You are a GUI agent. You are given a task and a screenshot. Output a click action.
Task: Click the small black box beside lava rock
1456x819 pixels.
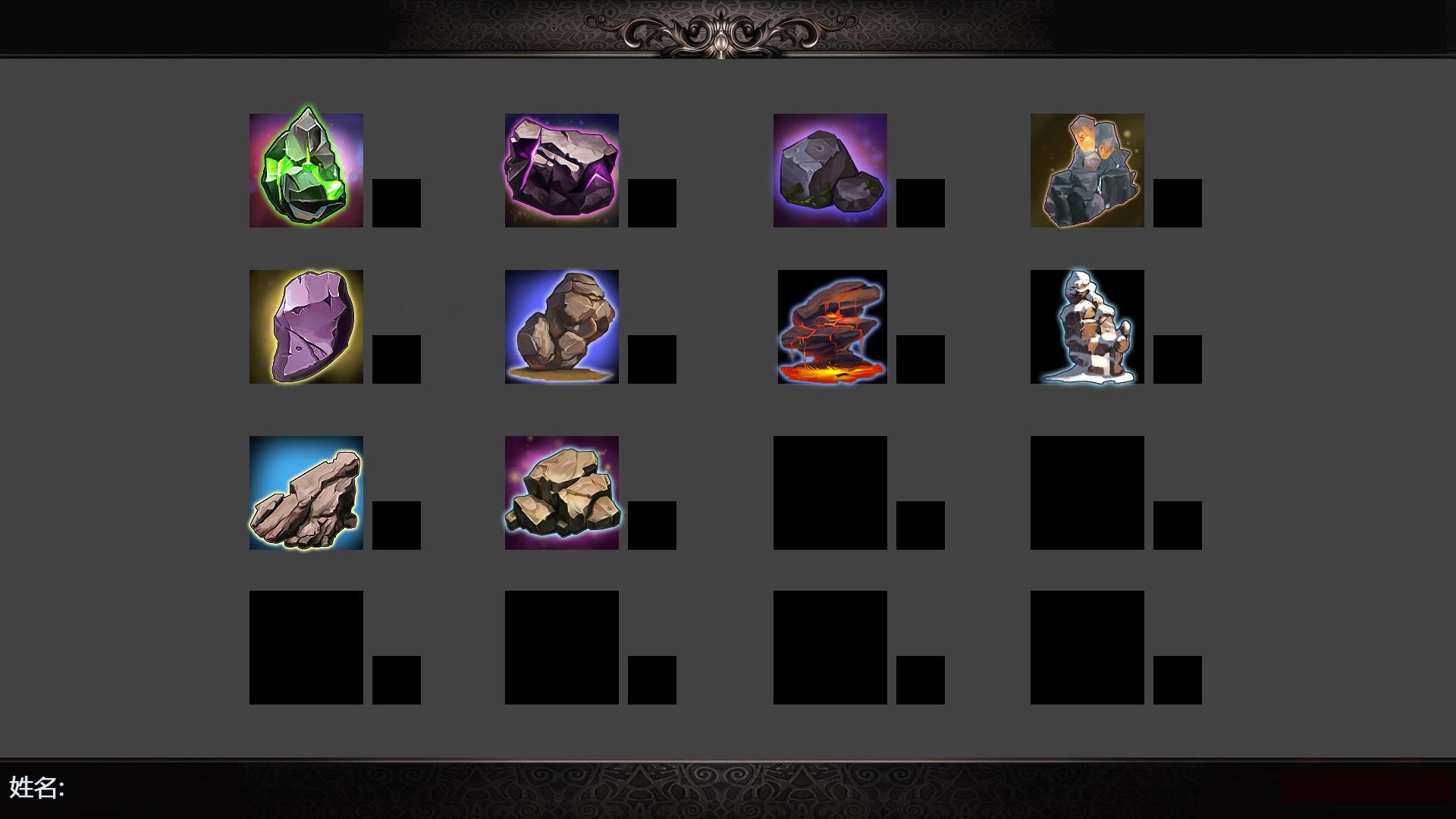pos(921,359)
